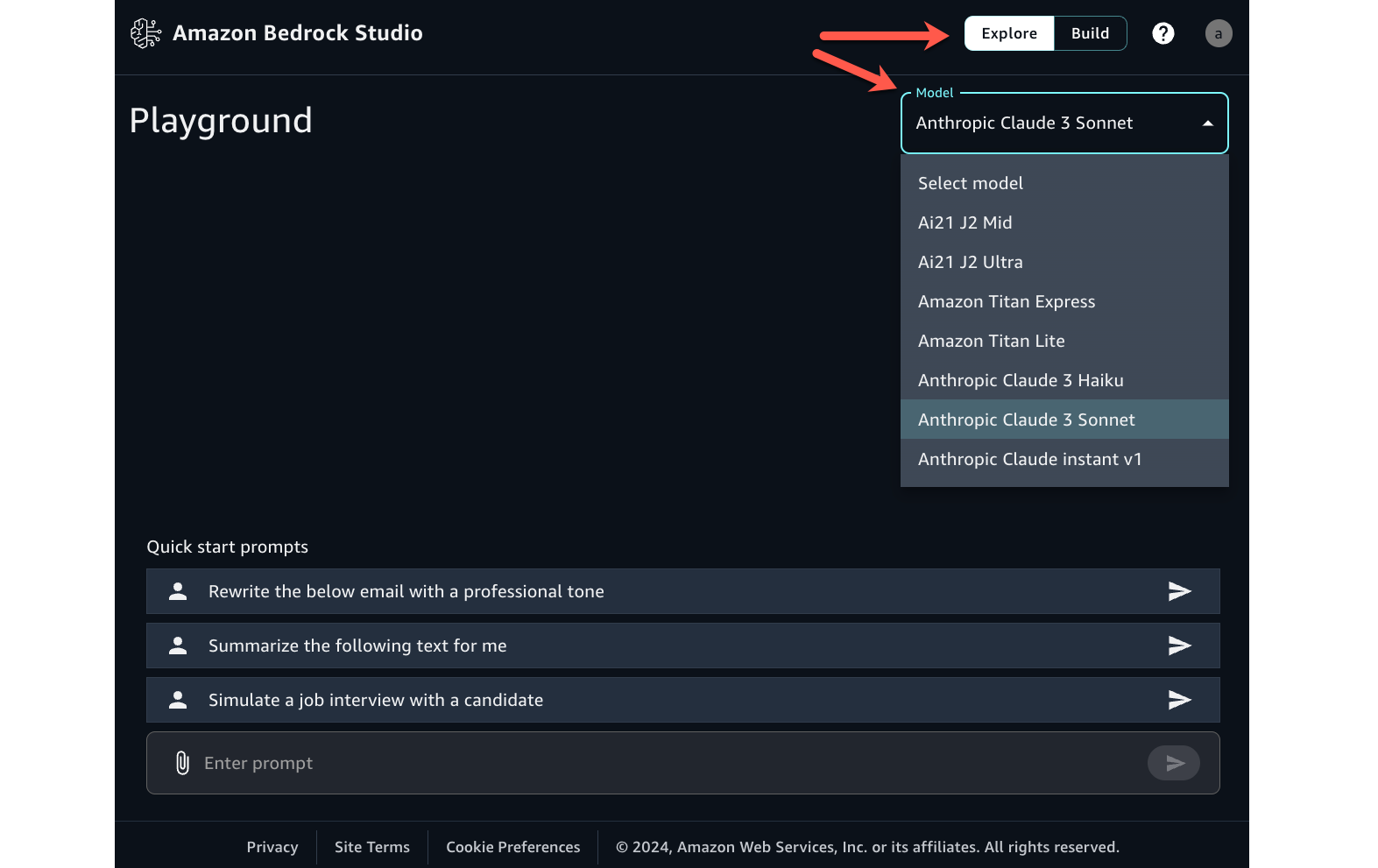Open the help question mark icon
This screenshot has height=868, width=1378.
(x=1162, y=33)
